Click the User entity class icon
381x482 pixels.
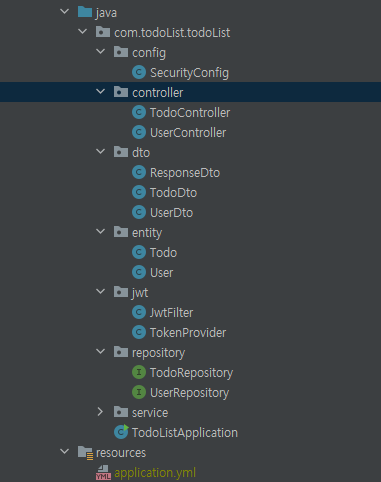[x=139, y=272]
